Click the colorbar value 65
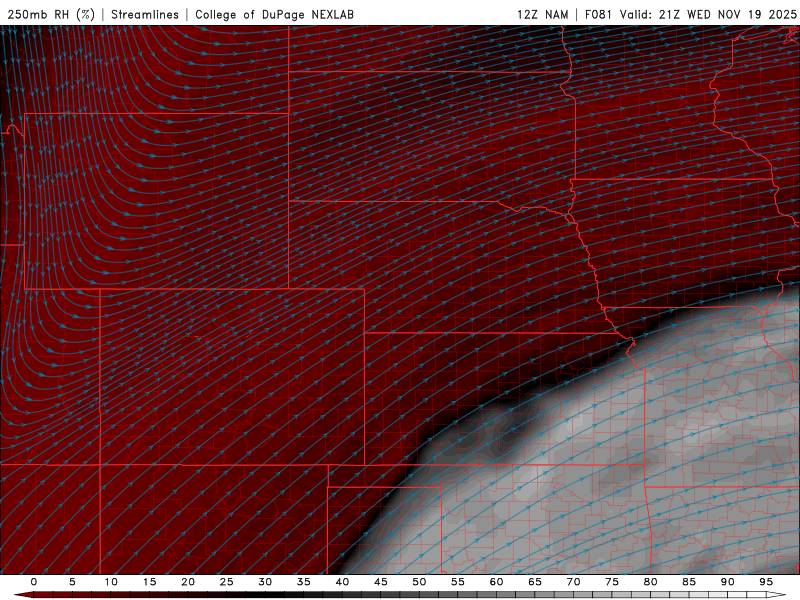 coord(535,582)
